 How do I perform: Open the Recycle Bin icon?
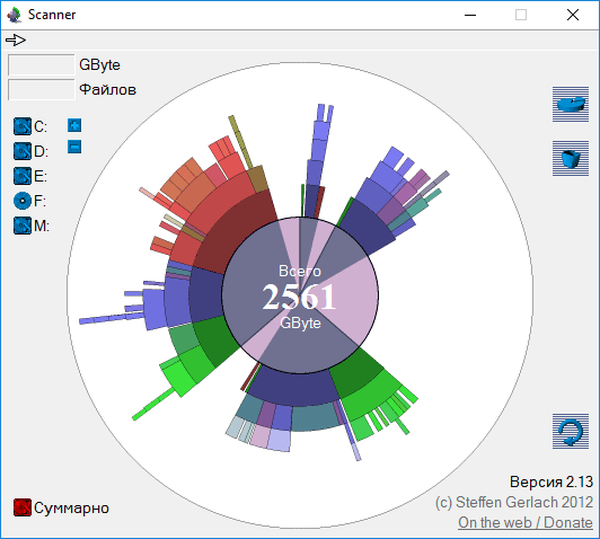[x=570, y=159]
